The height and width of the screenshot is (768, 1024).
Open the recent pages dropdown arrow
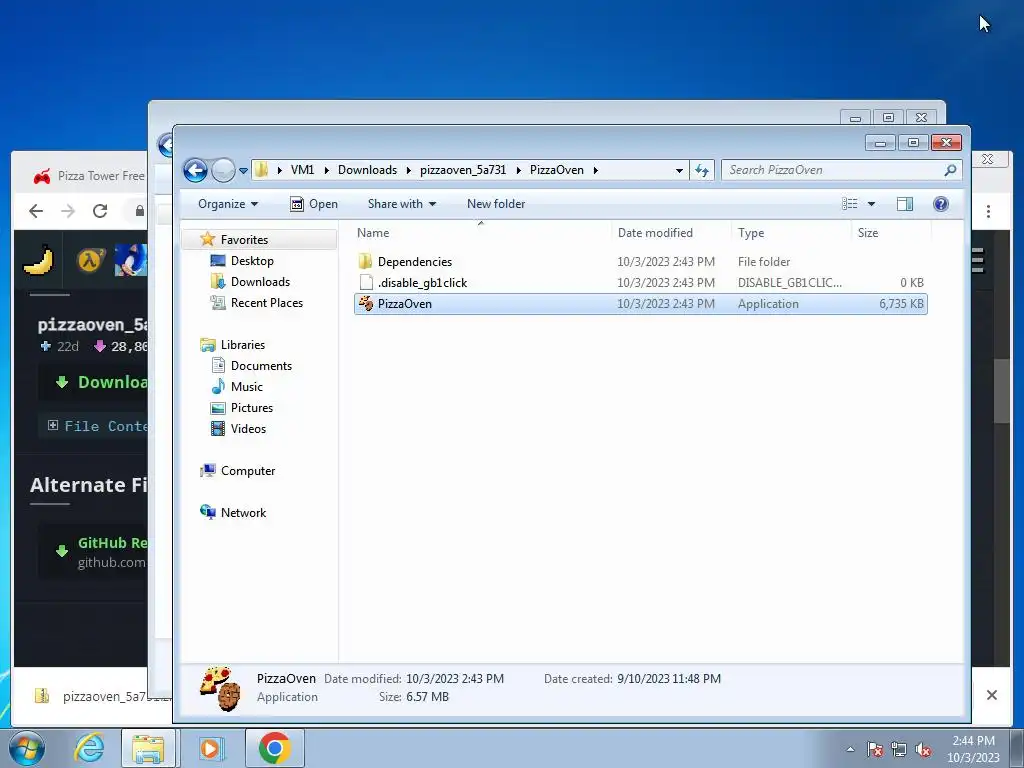click(243, 170)
